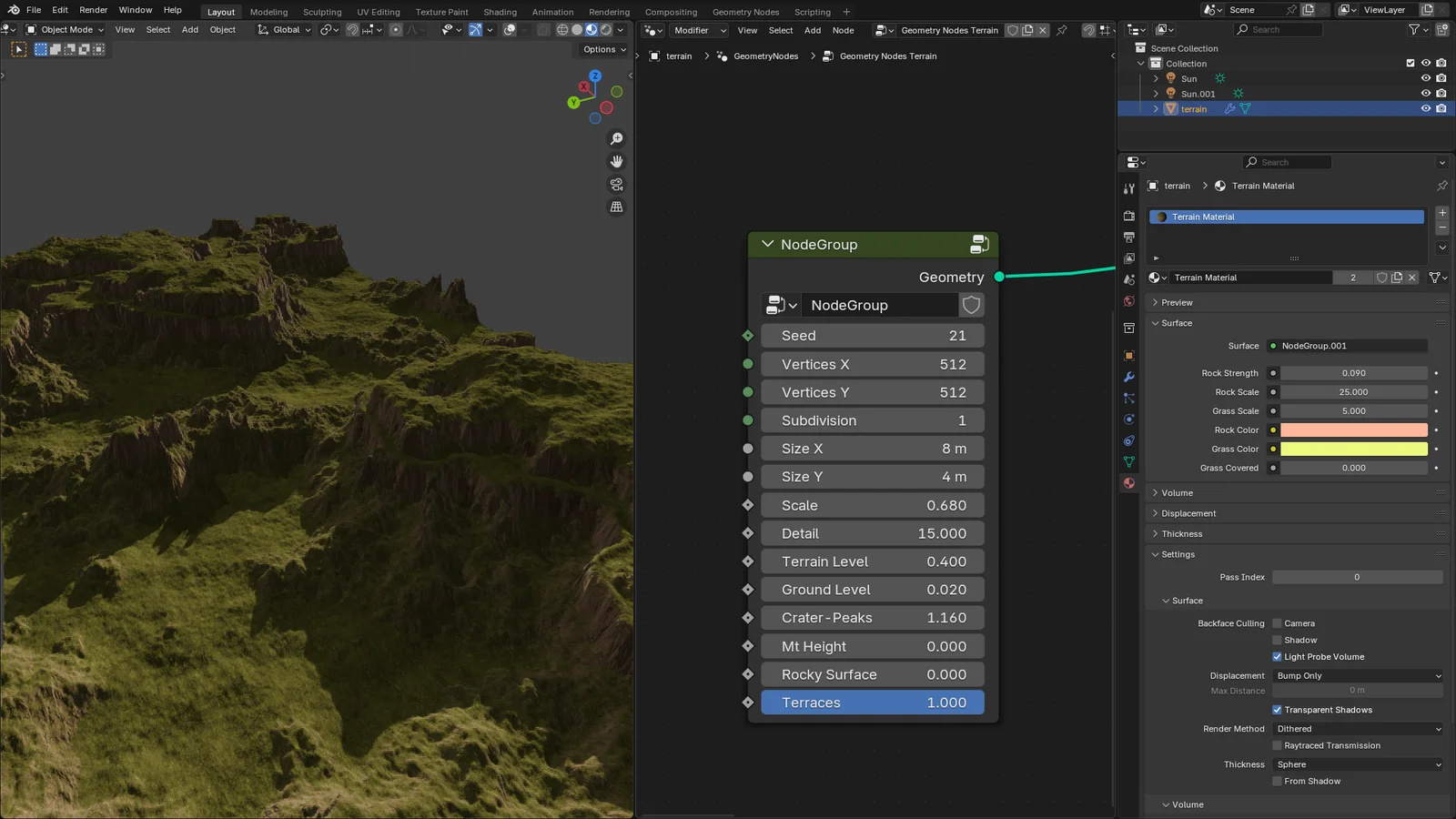Click the Search field in the Outliner
Image resolution: width=1456 pixels, height=819 pixels.
1278,29
